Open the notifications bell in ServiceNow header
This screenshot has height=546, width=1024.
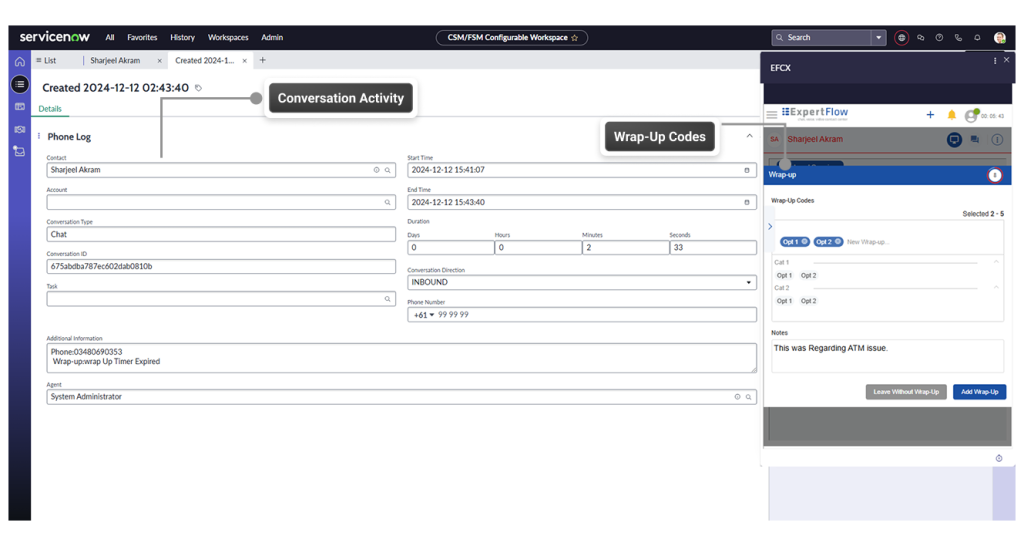point(977,38)
